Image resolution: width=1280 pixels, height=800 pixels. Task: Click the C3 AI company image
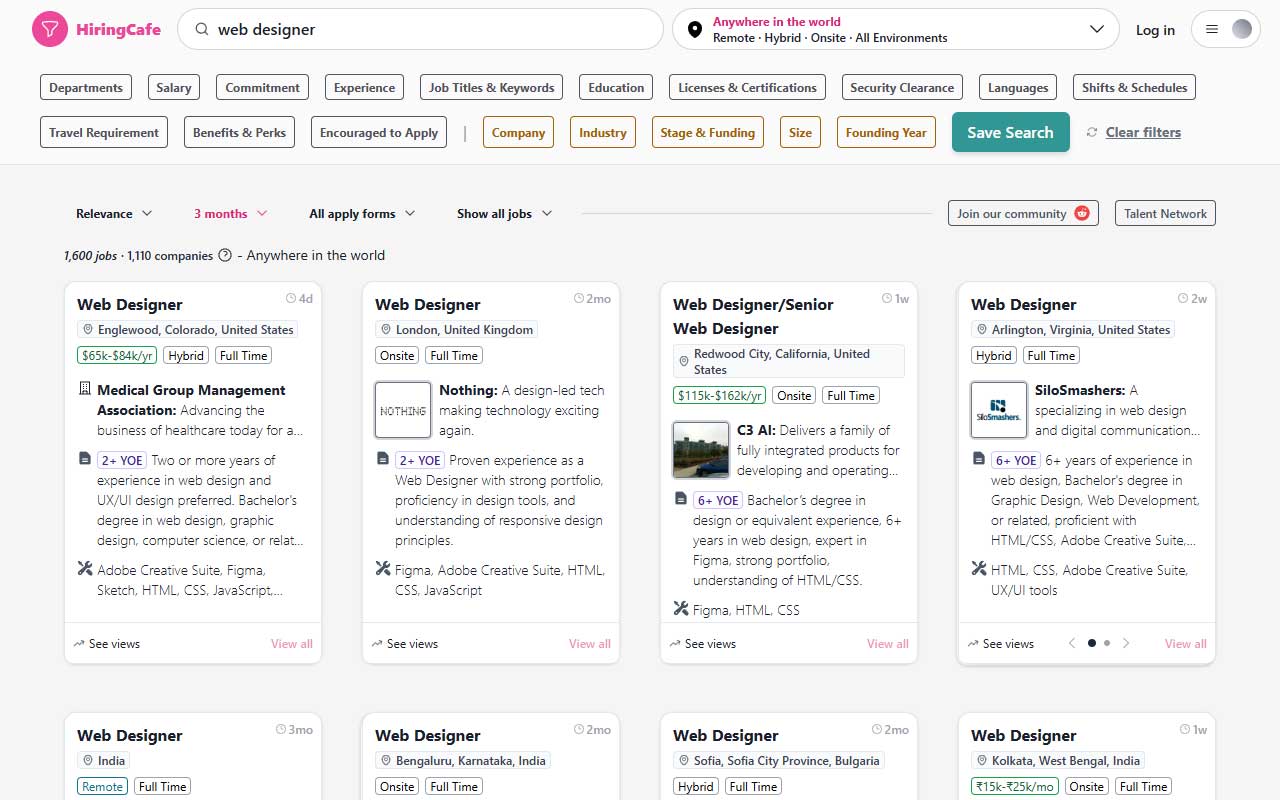coord(701,450)
